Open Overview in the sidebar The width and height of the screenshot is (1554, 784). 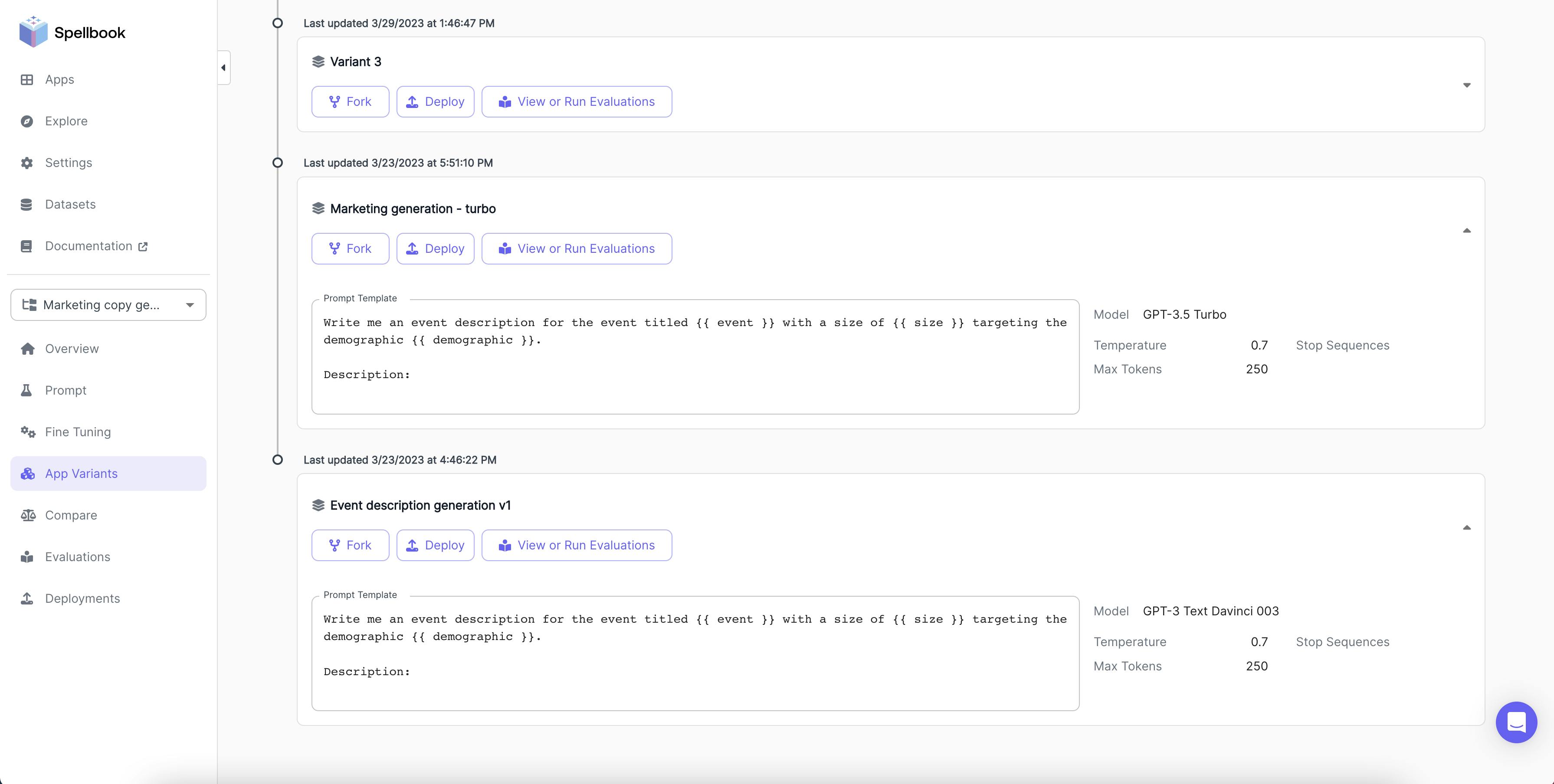71,349
